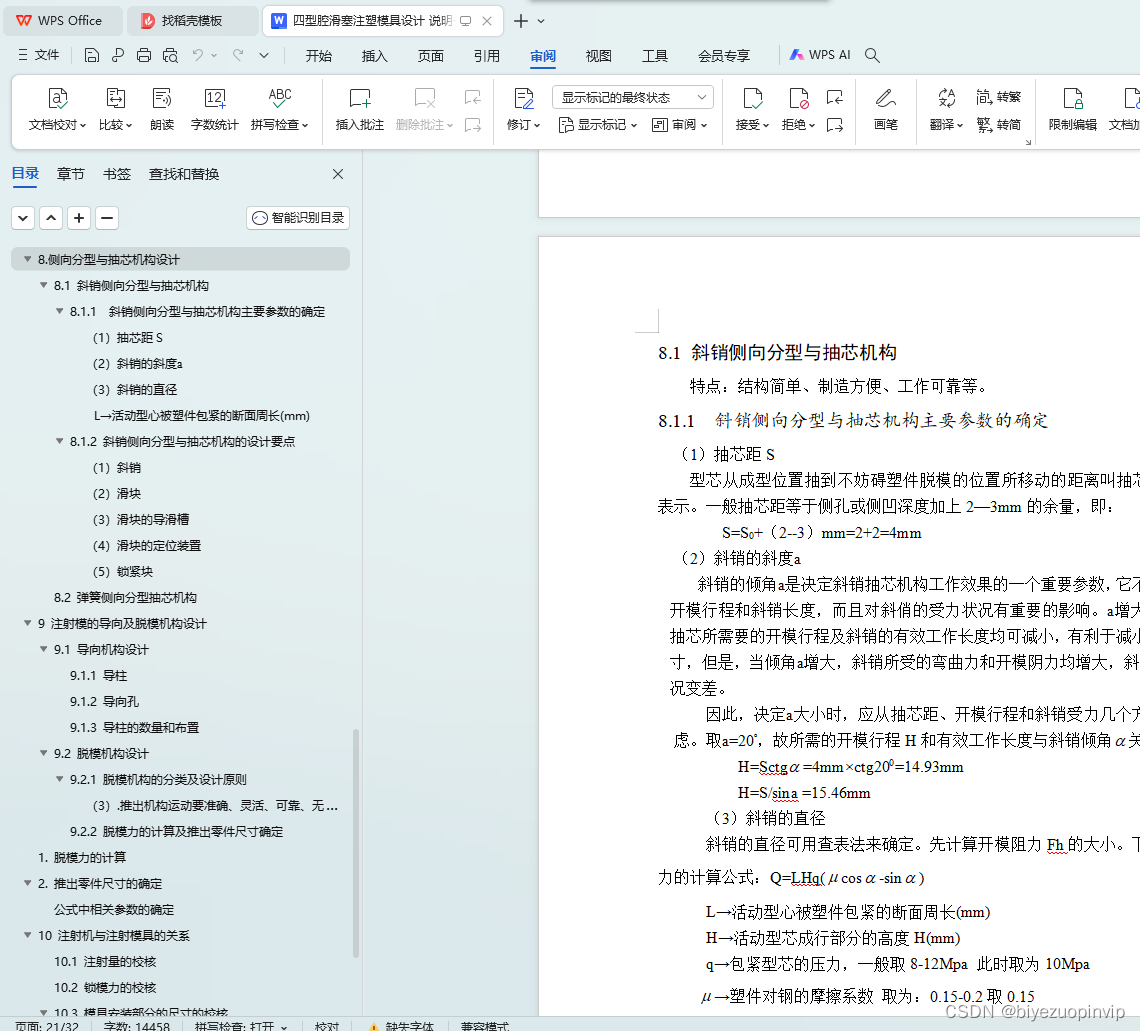This screenshot has height=1031, width=1140.
Task: Collapse the 9.1 导向机构设计 node
Action: click(44, 649)
